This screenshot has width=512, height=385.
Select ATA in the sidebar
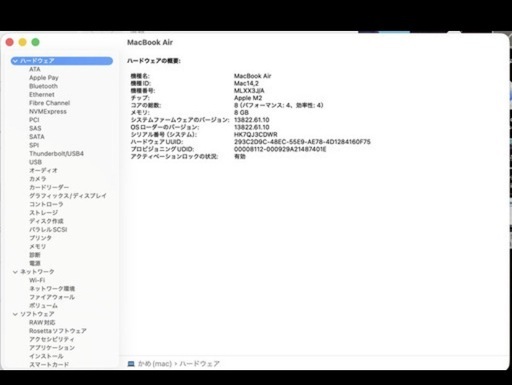tap(35, 69)
